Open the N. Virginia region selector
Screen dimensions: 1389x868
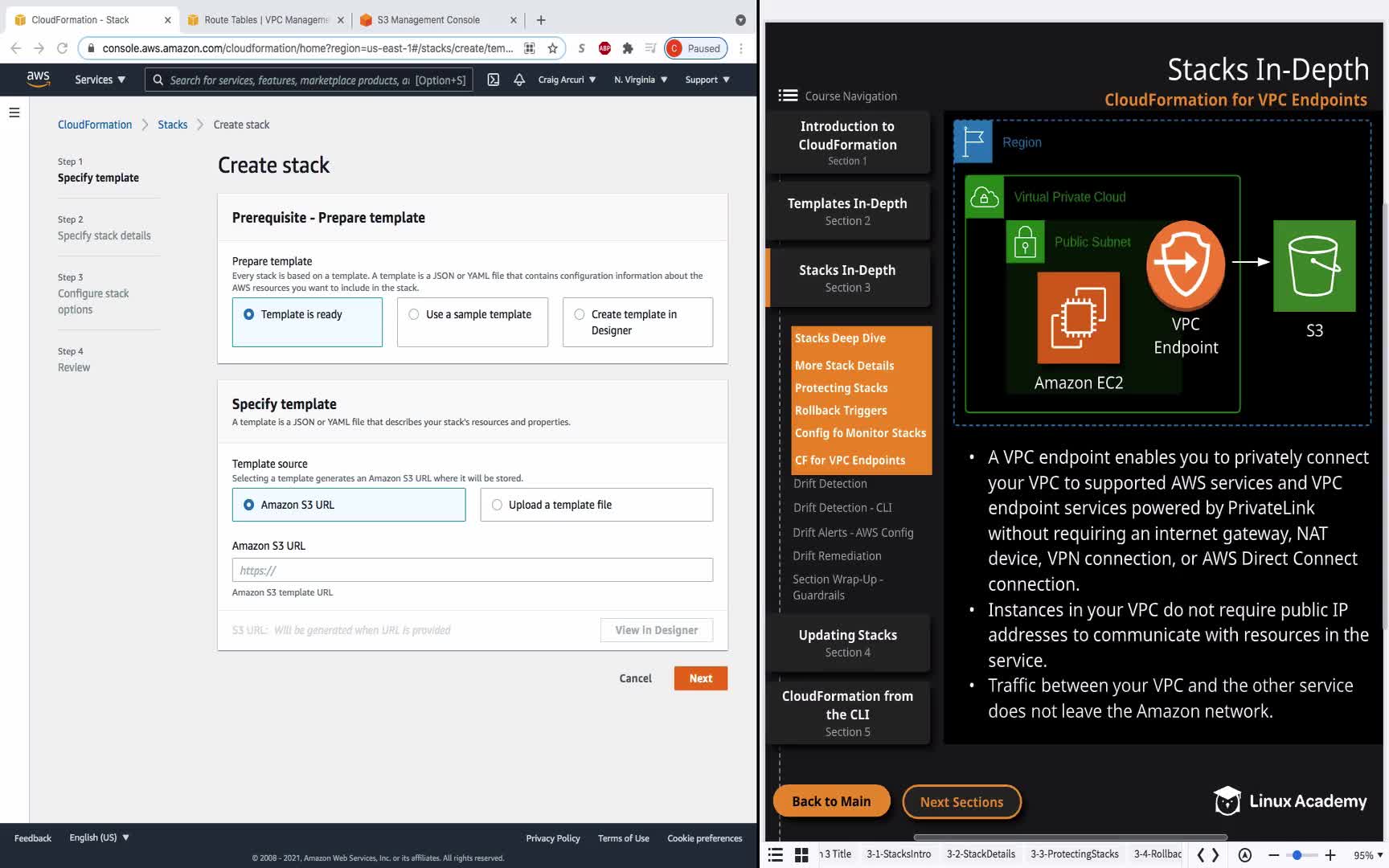click(x=641, y=80)
